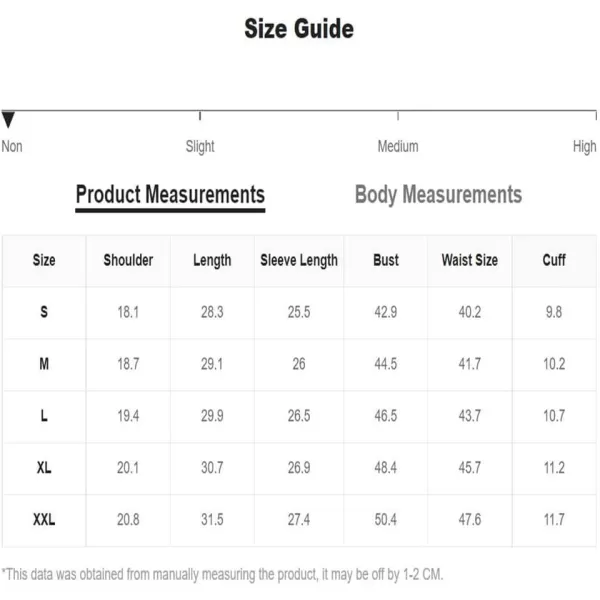Click the M size row label
600x600 pixels.
click(44, 364)
